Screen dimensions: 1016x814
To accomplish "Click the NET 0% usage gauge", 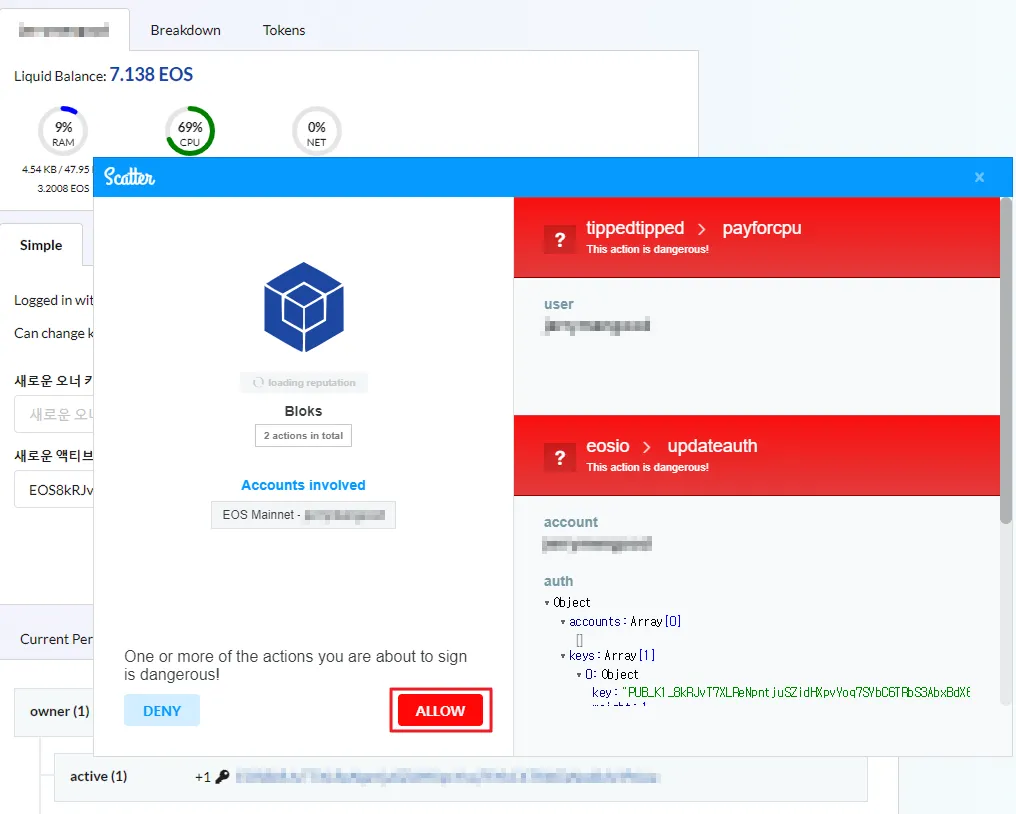I will 316,131.
